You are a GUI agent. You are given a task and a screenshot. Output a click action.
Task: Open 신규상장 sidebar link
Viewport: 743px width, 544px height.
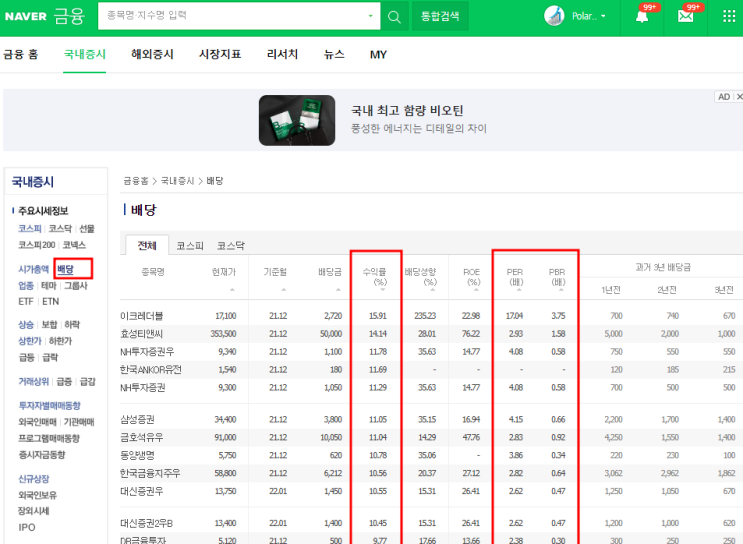point(34,479)
